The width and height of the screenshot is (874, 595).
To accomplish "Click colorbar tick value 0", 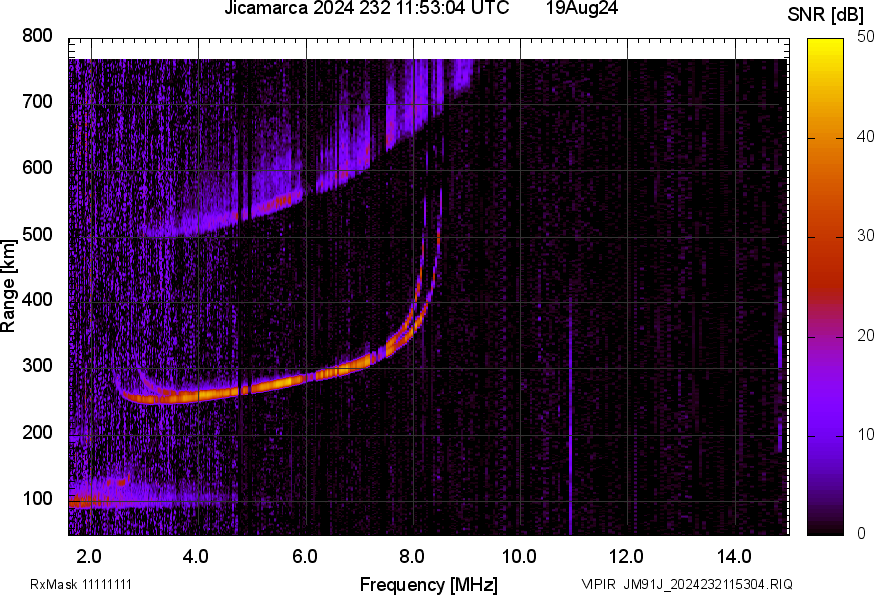I will point(862,534).
